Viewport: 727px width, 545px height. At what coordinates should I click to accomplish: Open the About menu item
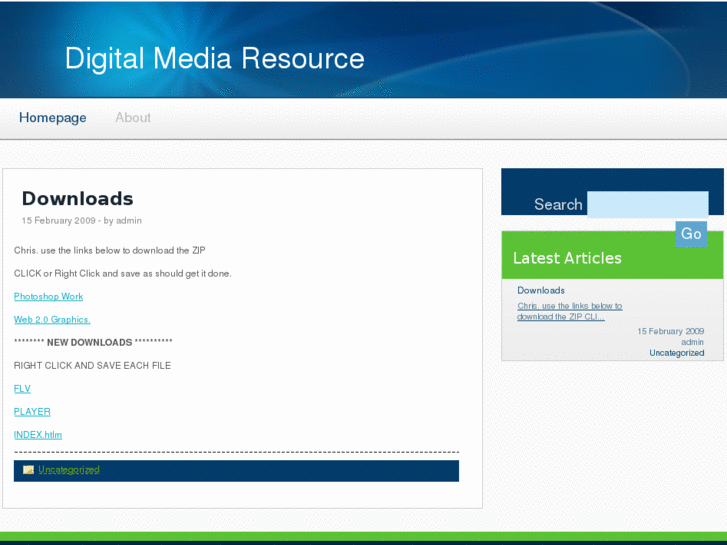tap(133, 117)
